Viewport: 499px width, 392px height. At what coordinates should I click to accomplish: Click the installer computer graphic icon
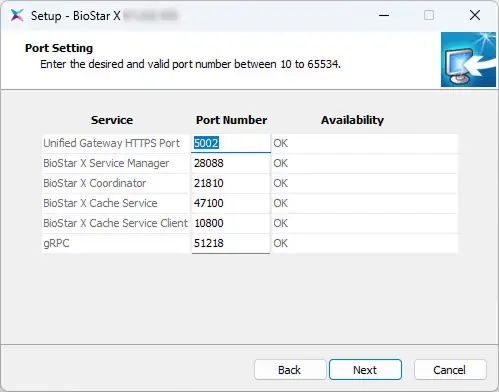(468, 59)
